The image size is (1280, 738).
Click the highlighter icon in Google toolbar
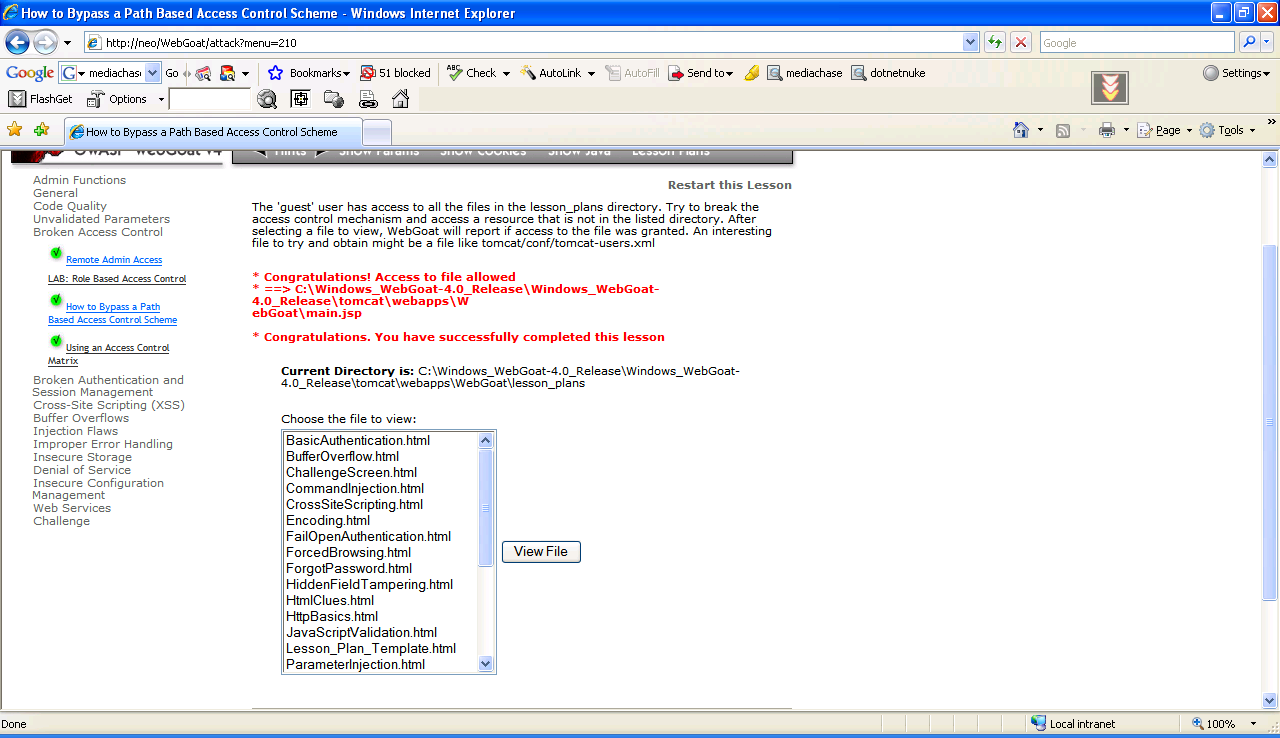click(x=752, y=73)
